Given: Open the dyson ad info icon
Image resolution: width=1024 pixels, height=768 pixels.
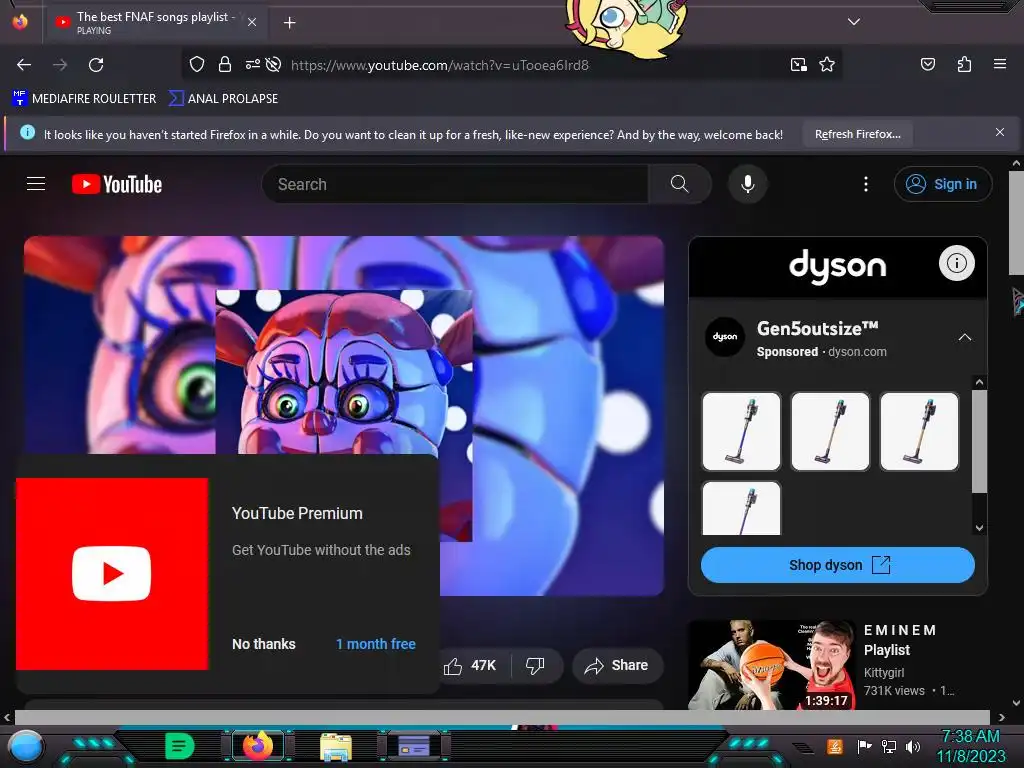Looking at the screenshot, I should (957, 263).
